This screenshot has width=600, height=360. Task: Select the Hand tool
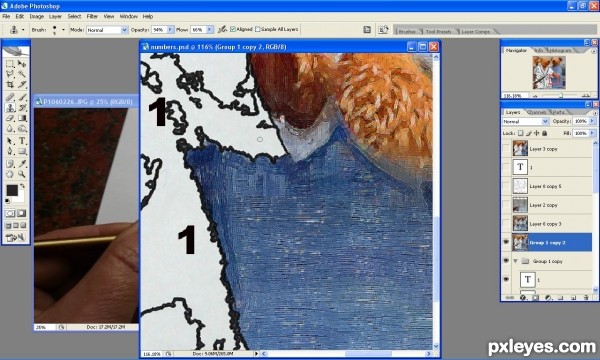point(10,174)
